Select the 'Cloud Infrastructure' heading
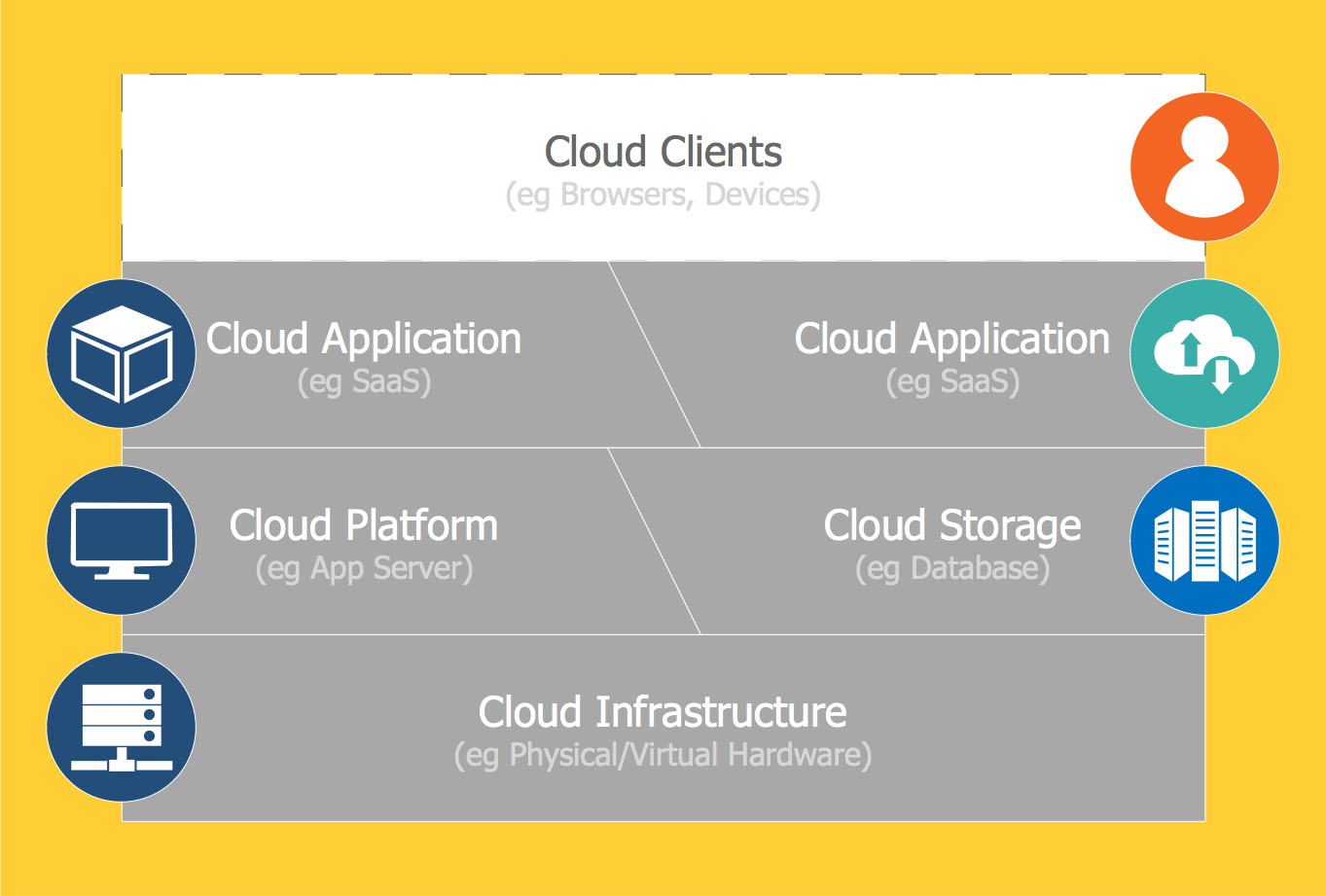The width and height of the screenshot is (1326, 896). click(663, 712)
